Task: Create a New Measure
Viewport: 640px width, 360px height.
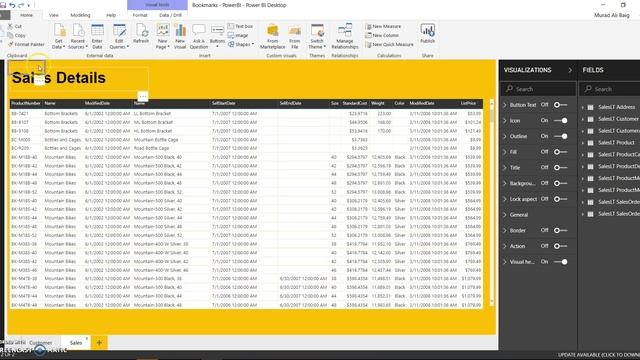Action: (x=383, y=26)
